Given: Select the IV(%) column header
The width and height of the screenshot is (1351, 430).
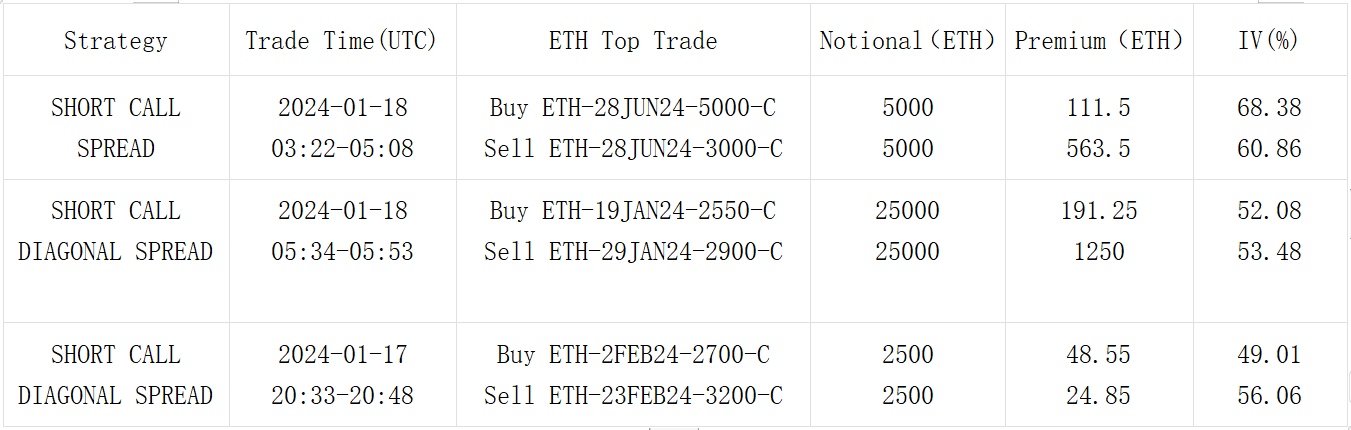Looking at the screenshot, I should pos(1268,41).
